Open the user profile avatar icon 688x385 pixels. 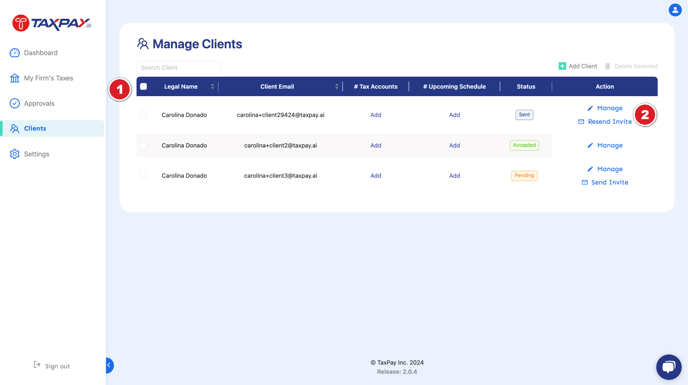675,10
